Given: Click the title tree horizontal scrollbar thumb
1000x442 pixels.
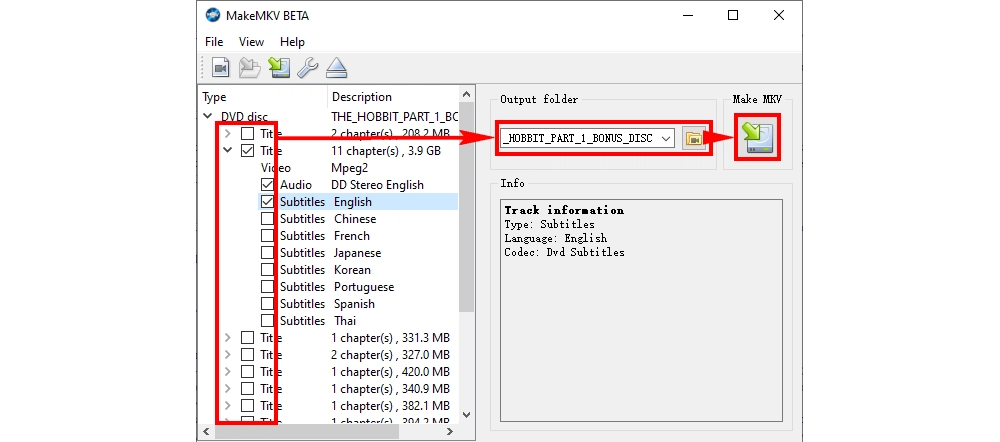Looking at the screenshot, I should point(308,431).
